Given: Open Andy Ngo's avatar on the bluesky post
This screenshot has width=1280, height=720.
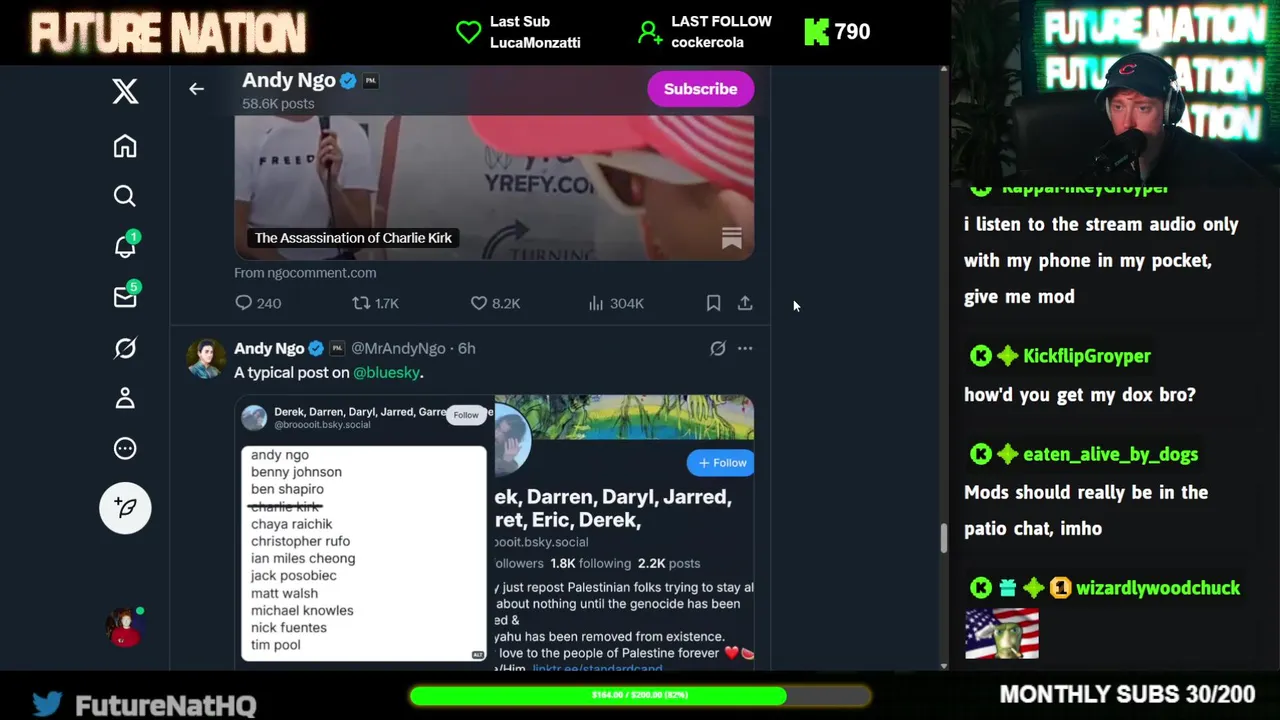Looking at the screenshot, I should pyautogui.click(x=206, y=359).
